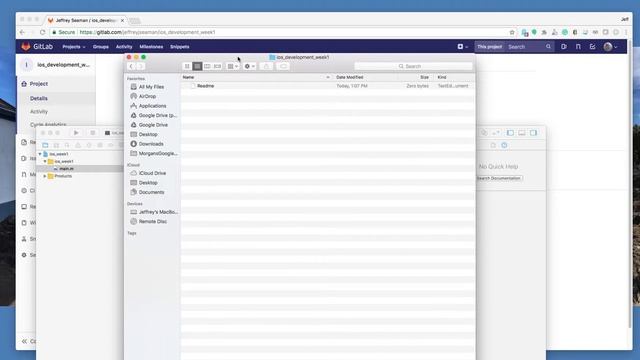Image resolution: width=640 pixels, height=360 pixels.
Task: Go forward in the Finder window
Action: [x=140, y=66]
